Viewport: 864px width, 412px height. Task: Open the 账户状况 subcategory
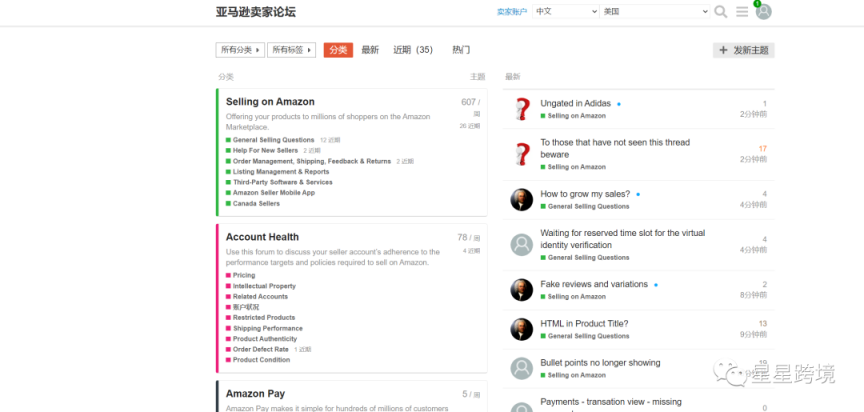tap(246, 307)
